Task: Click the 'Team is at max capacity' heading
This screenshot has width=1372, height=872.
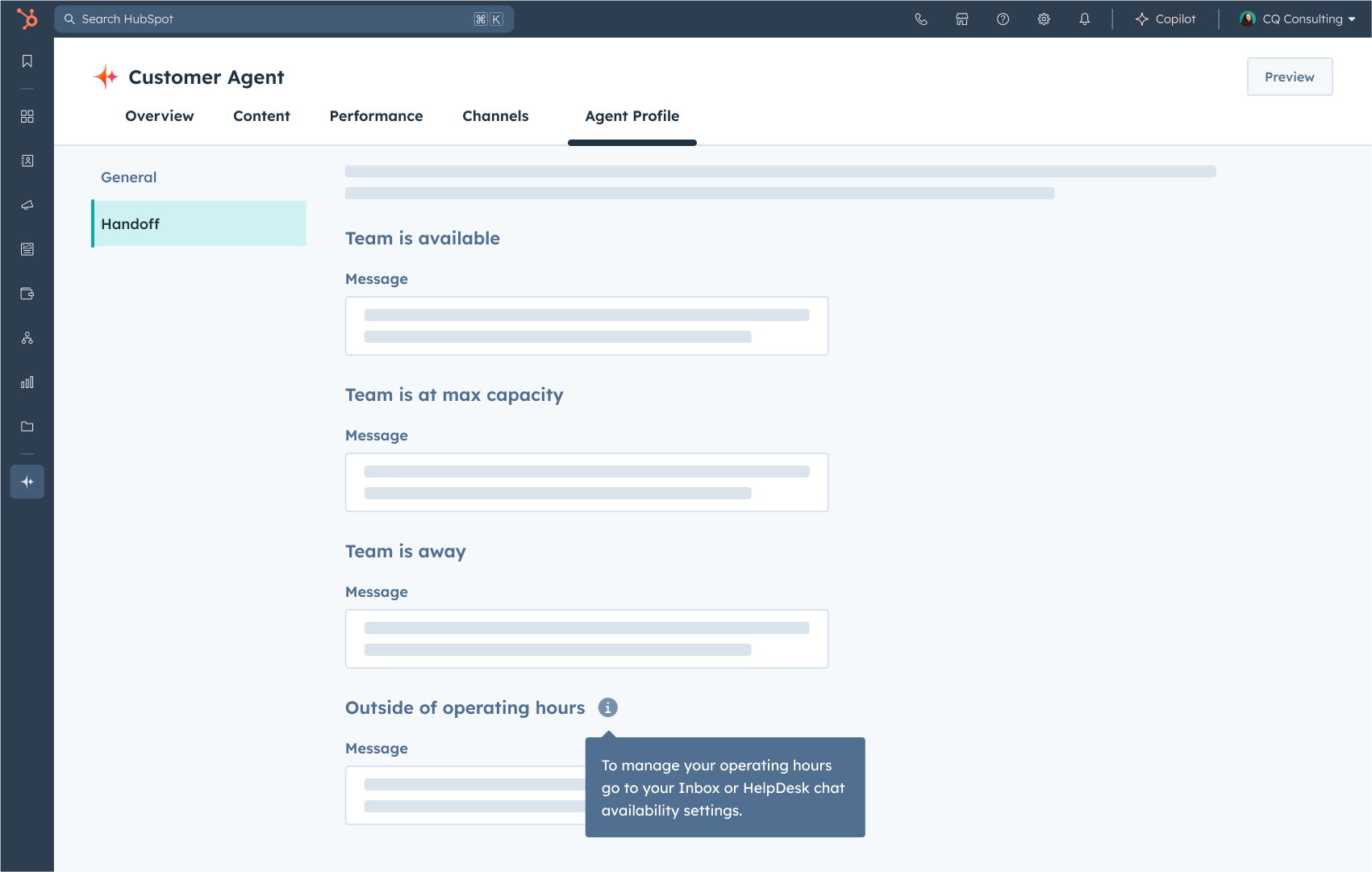Action: pos(454,394)
